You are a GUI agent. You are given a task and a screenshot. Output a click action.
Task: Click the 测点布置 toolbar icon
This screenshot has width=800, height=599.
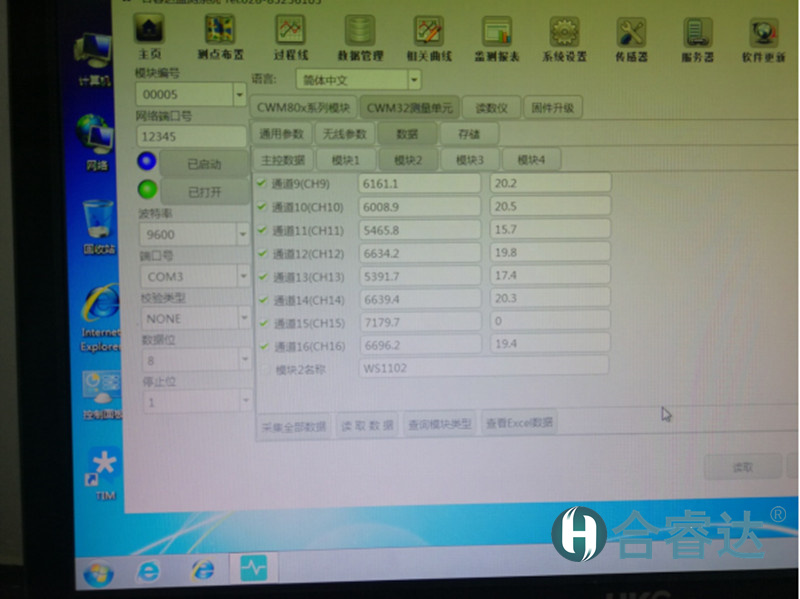point(218,35)
